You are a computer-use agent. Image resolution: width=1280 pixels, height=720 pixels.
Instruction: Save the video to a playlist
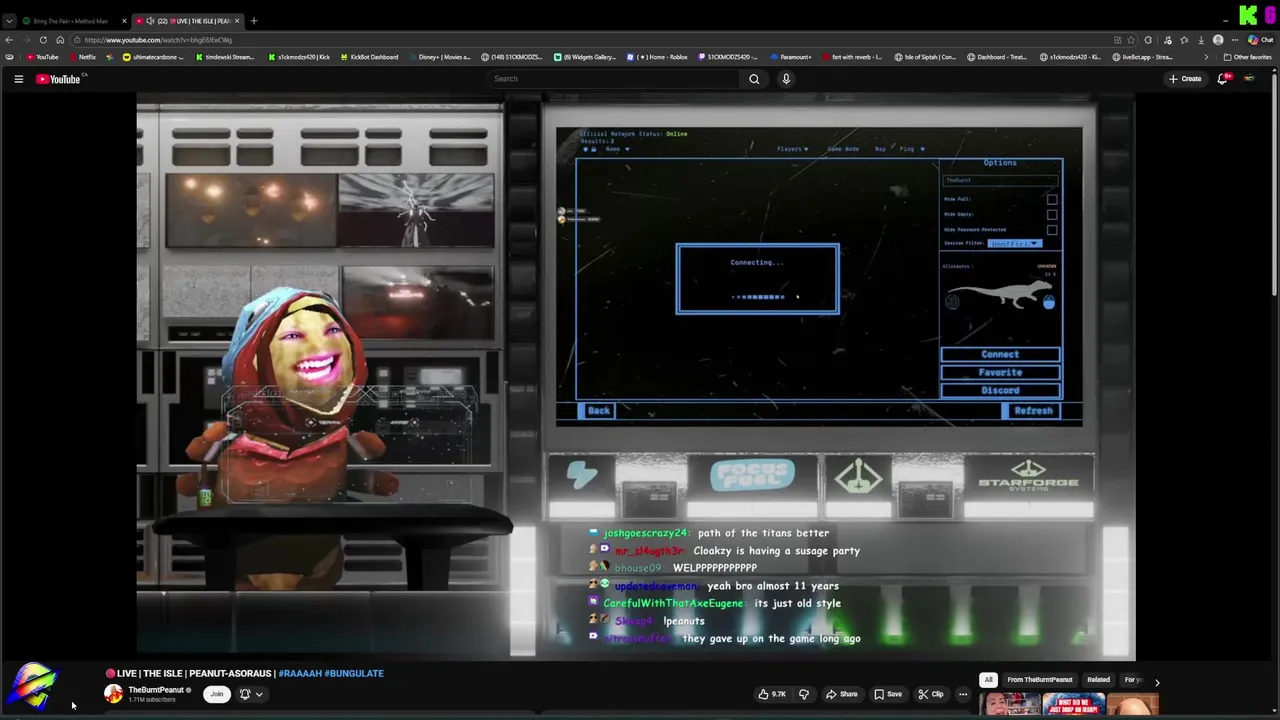pyautogui.click(x=888, y=694)
